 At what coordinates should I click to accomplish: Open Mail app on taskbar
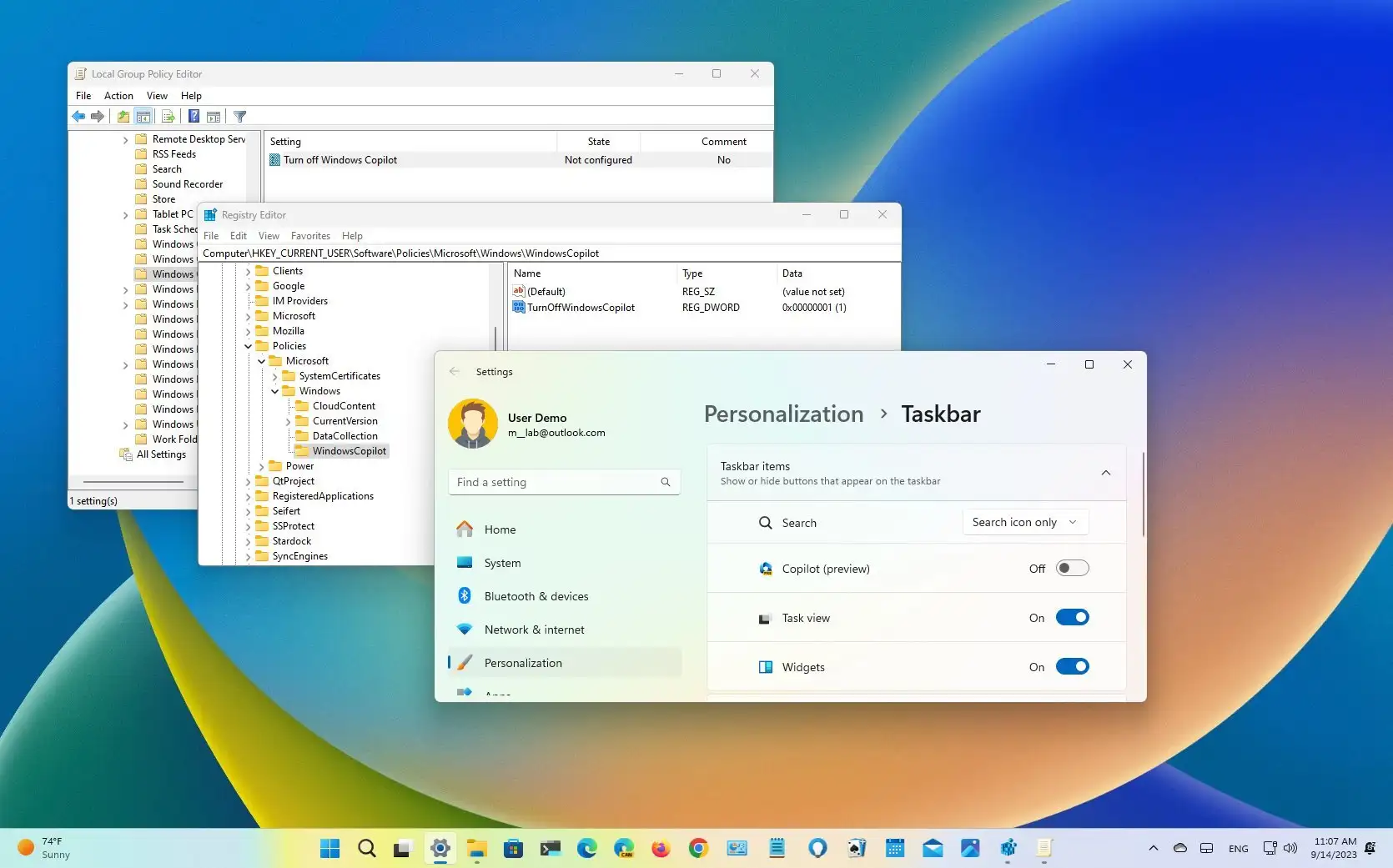[x=933, y=849]
